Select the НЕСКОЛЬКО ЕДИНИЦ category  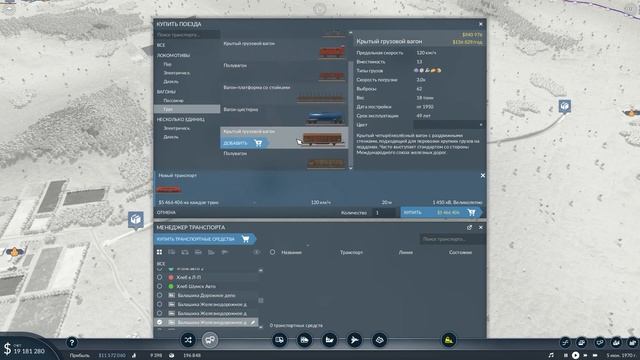coord(181,119)
